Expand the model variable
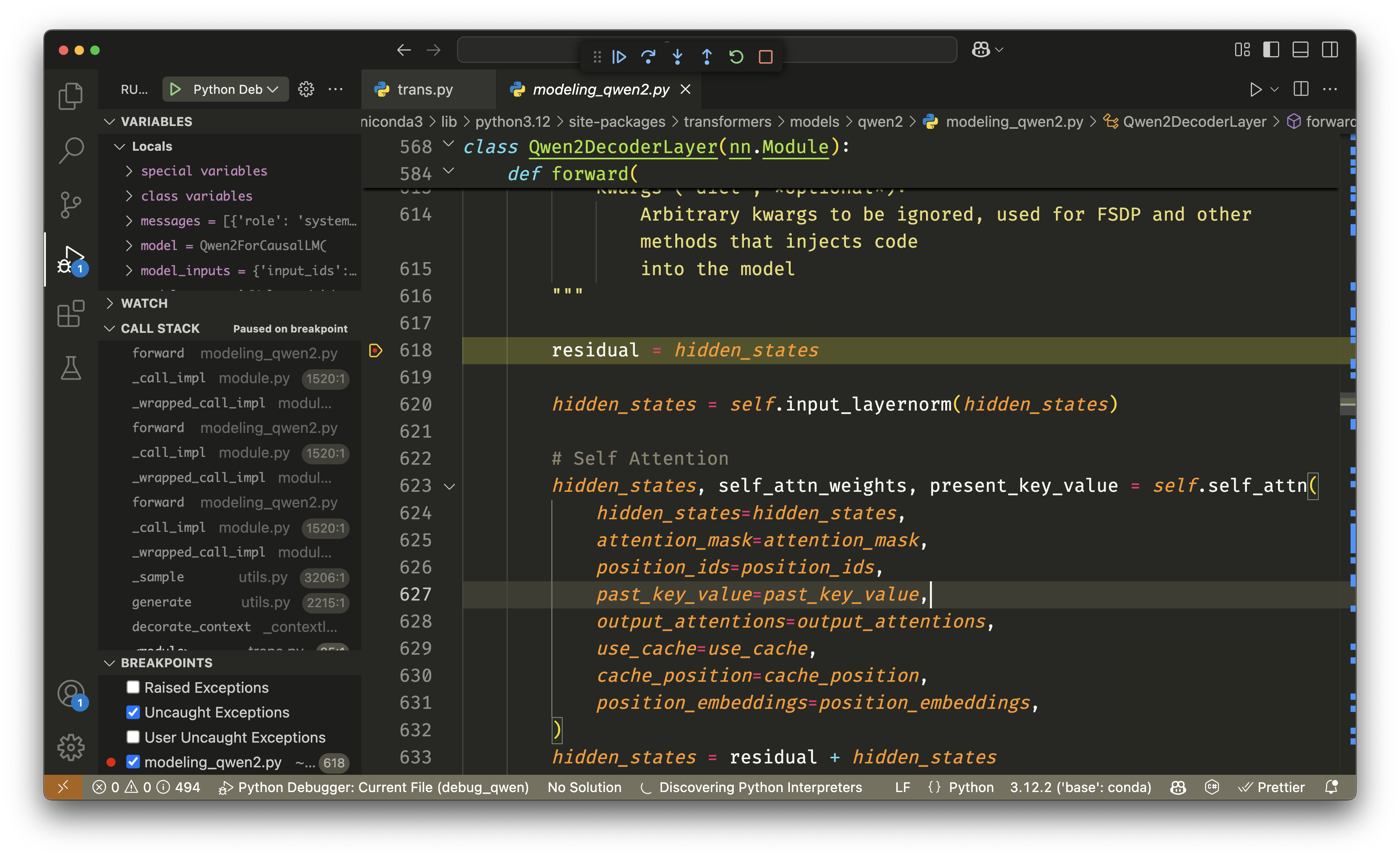Viewport: 1400px width, 858px height. click(129, 245)
